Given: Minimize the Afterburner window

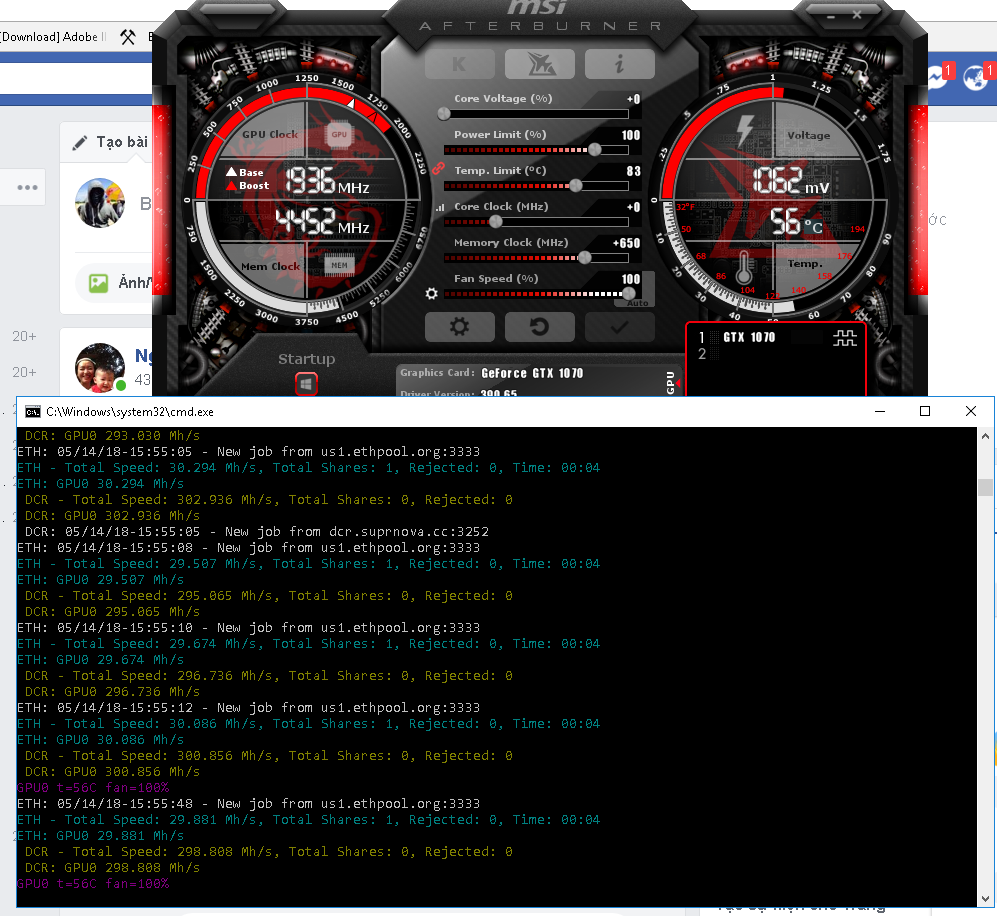Looking at the screenshot, I should 831,16.
